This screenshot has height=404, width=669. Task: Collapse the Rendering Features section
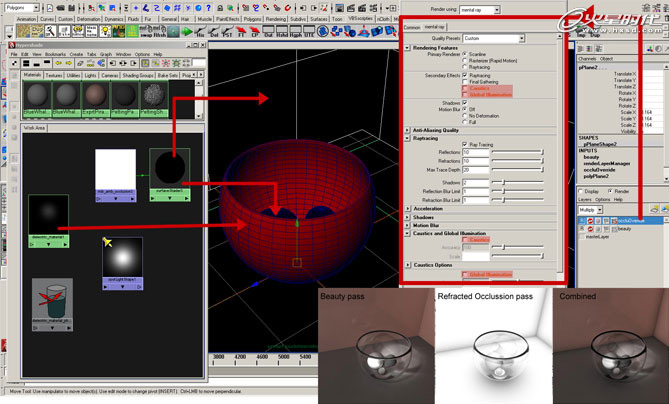(407, 48)
